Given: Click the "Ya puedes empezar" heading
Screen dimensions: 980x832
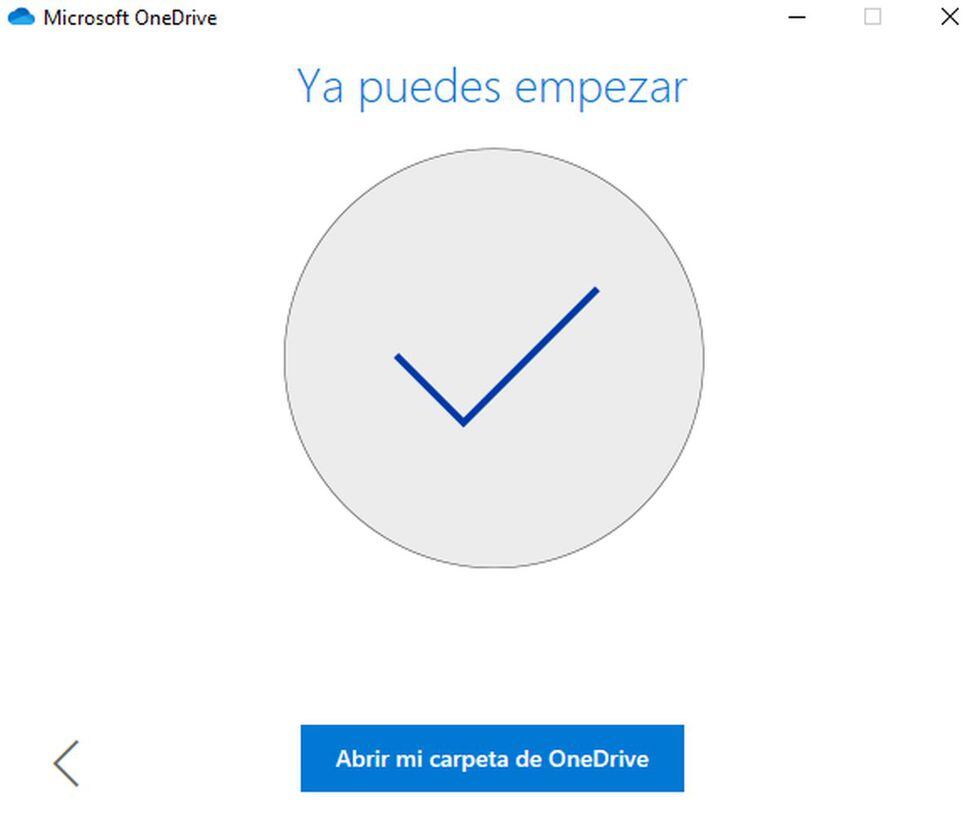Looking at the screenshot, I should point(492,87).
